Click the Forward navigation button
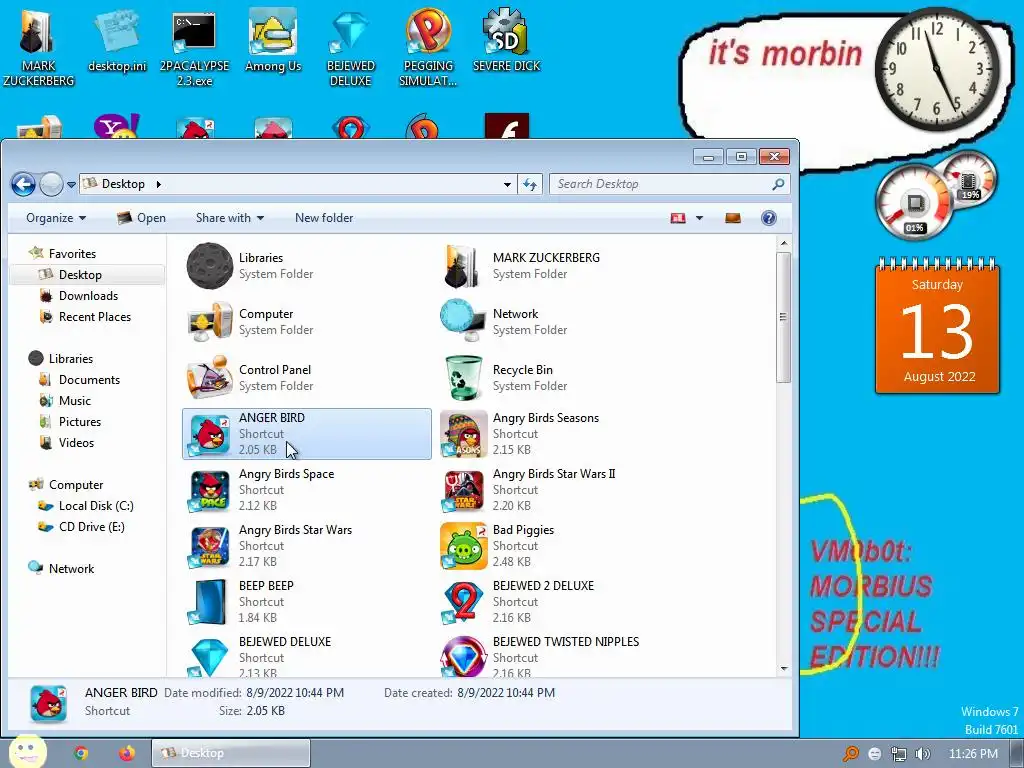 pyautogui.click(x=51, y=185)
